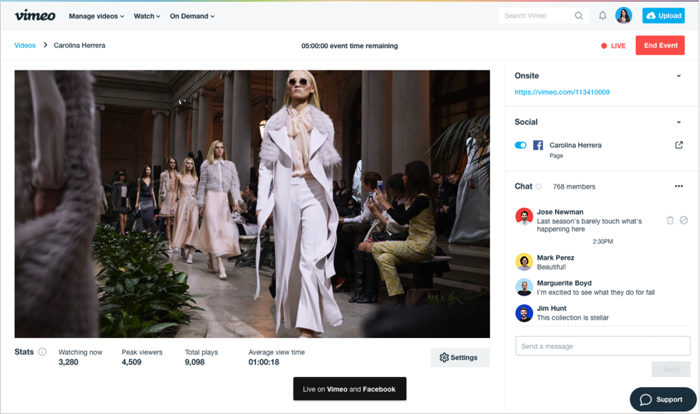This screenshot has height=414, width=700.
Task: Open the stream Settings button
Action: pos(460,357)
